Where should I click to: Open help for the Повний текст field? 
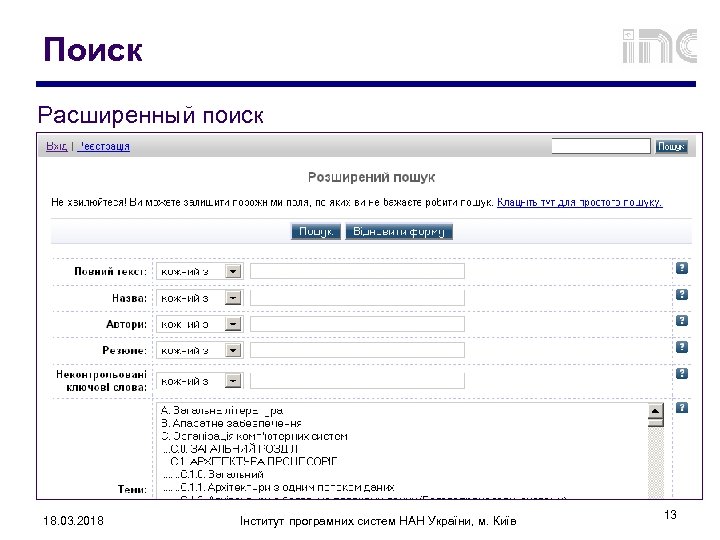point(682,268)
